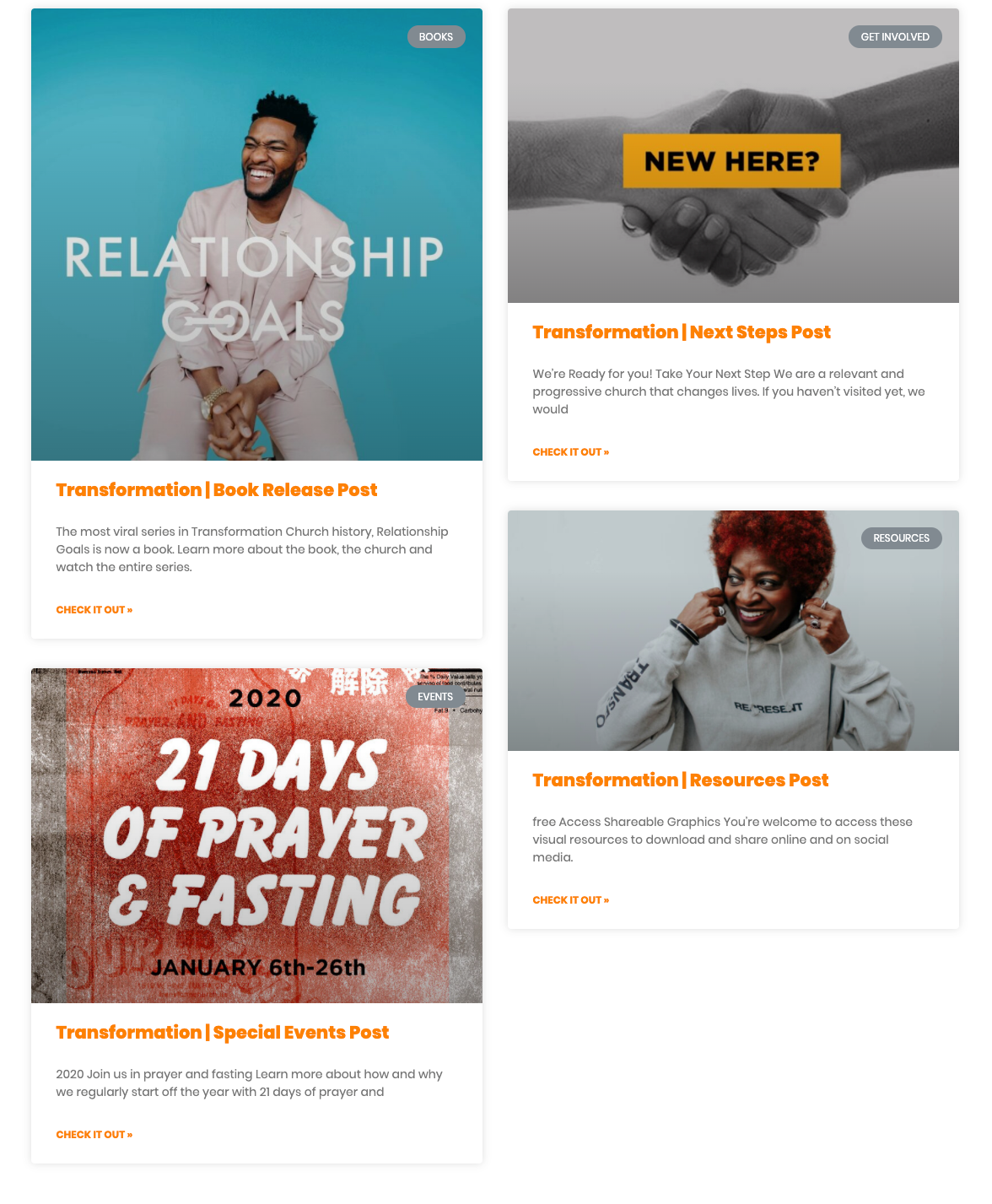Viewport: 992px width, 1204px height.
Task: Click the GET INVOLVED category badge
Action: (895, 37)
